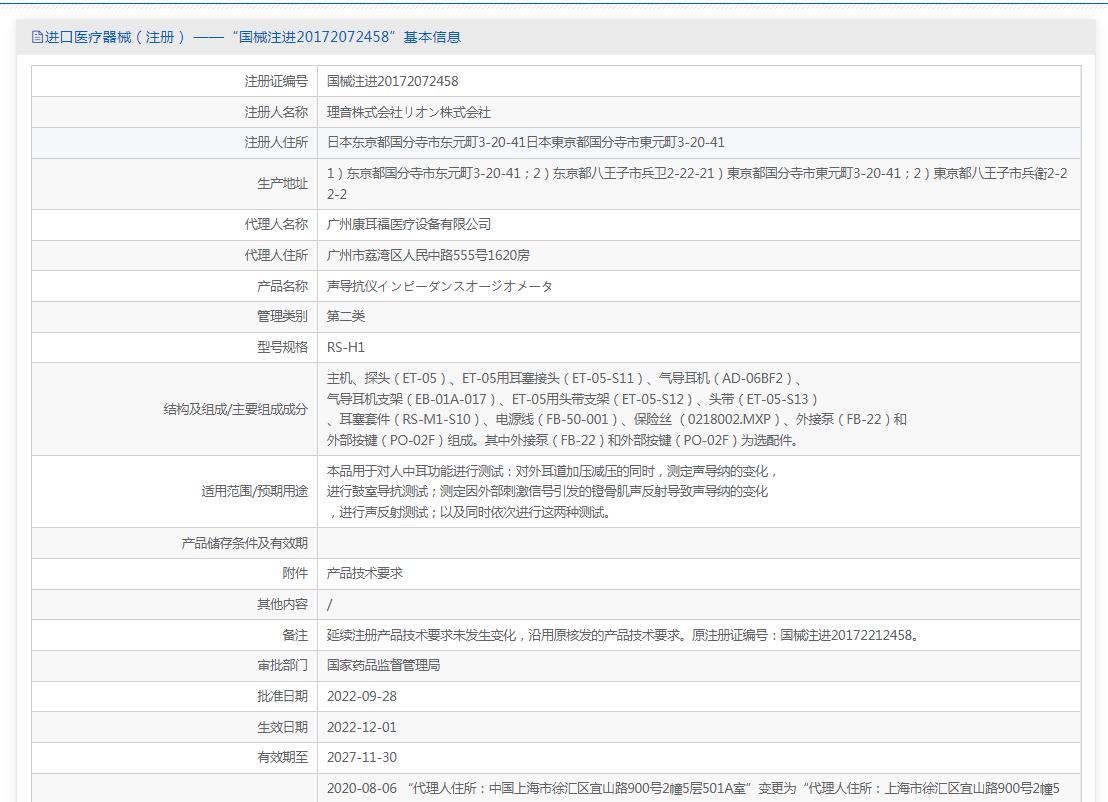Click the approval date 2022-09-28
This screenshot has height=802, width=1108.
(x=361, y=696)
